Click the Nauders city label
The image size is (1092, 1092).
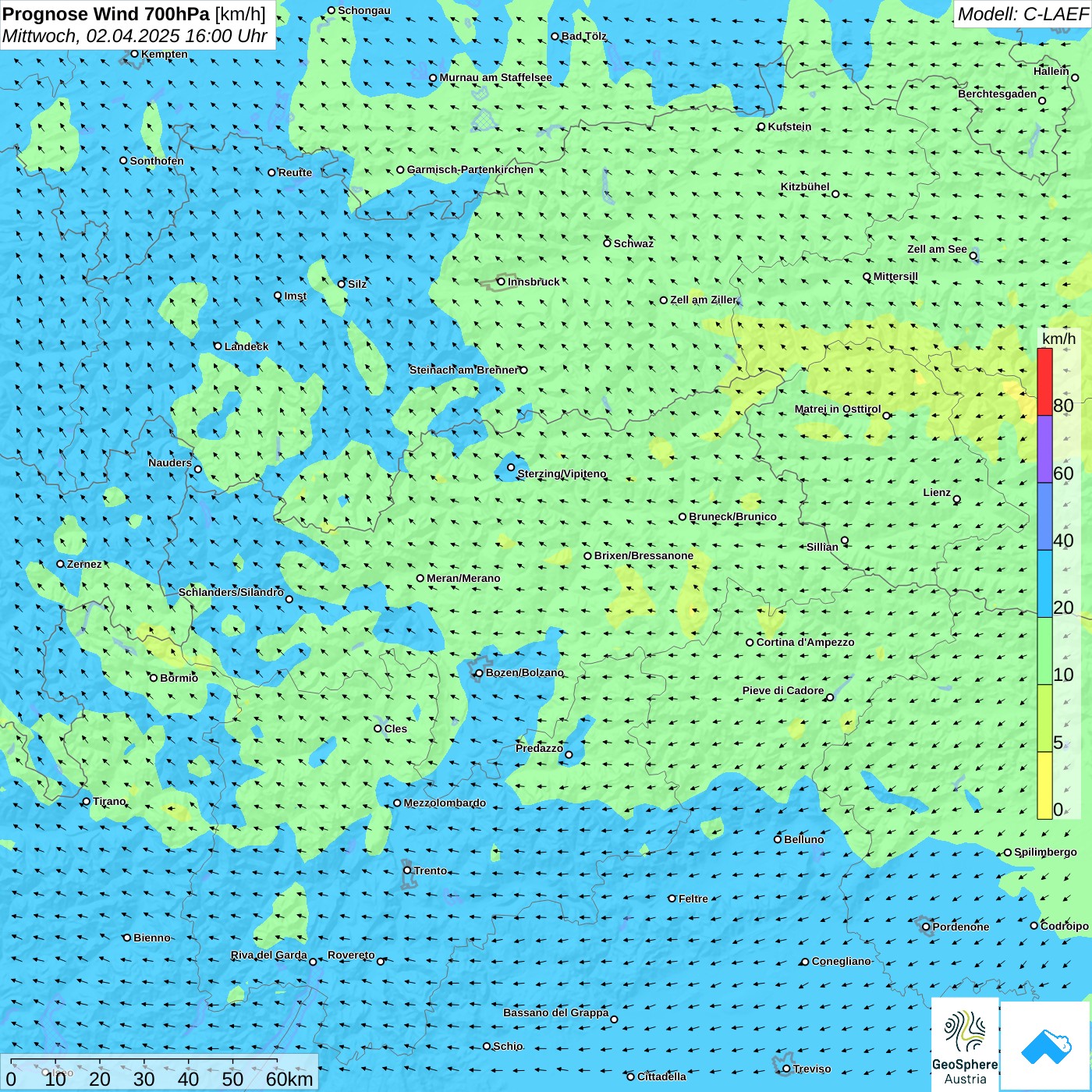pyautogui.click(x=170, y=463)
